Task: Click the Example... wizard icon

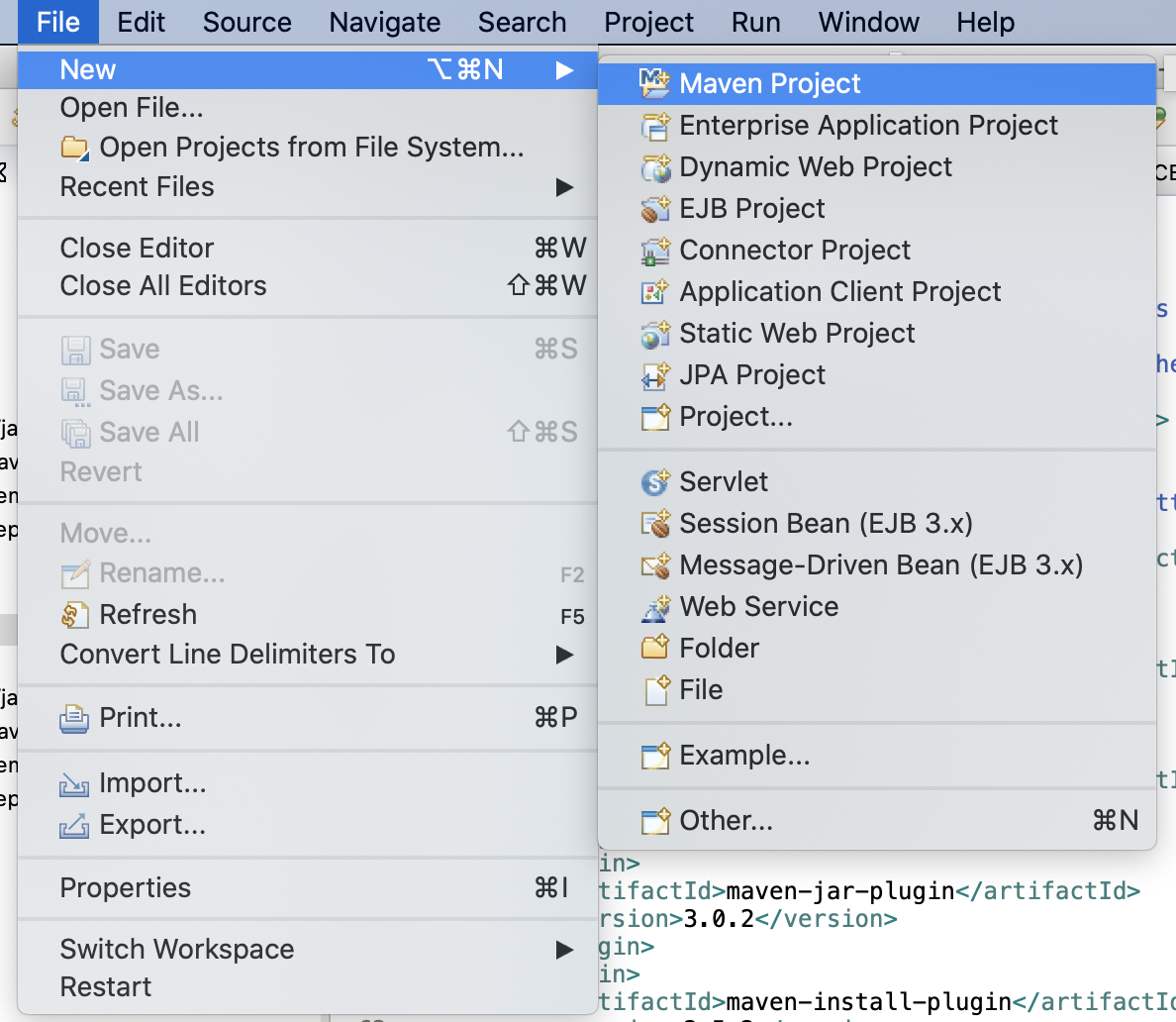Action: coord(654,755)
